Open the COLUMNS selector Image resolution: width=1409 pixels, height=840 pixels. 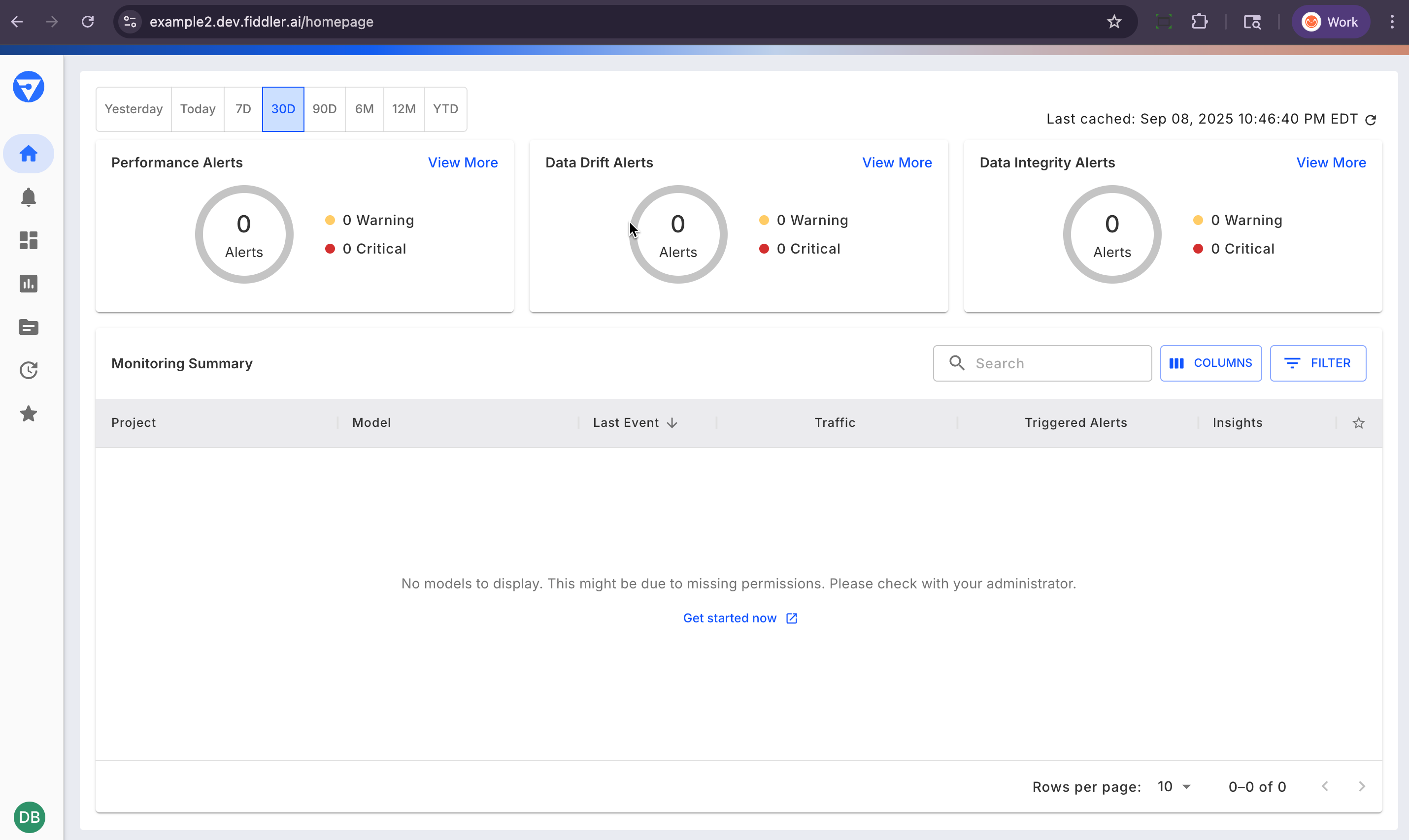(1210, 363)
